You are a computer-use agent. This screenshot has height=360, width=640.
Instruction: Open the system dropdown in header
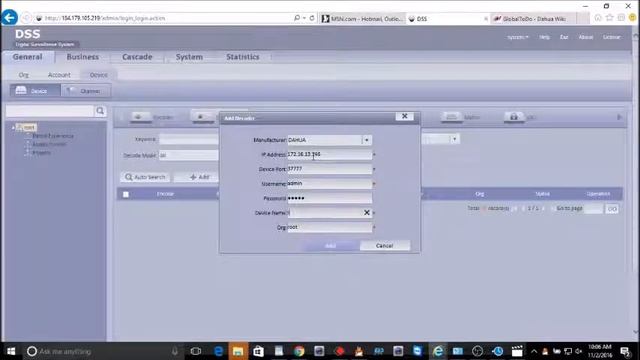518,37
